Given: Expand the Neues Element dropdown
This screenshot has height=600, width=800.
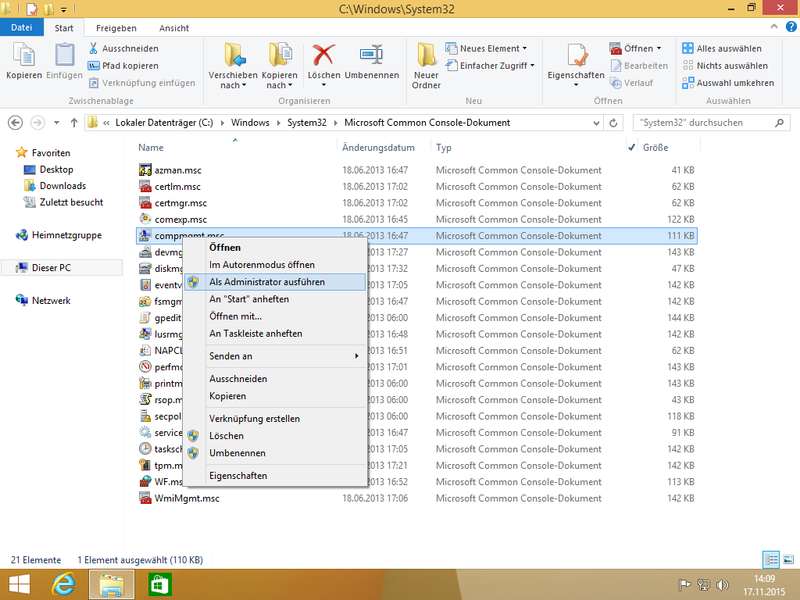Looking at the screenshot, I should [492, 48].
